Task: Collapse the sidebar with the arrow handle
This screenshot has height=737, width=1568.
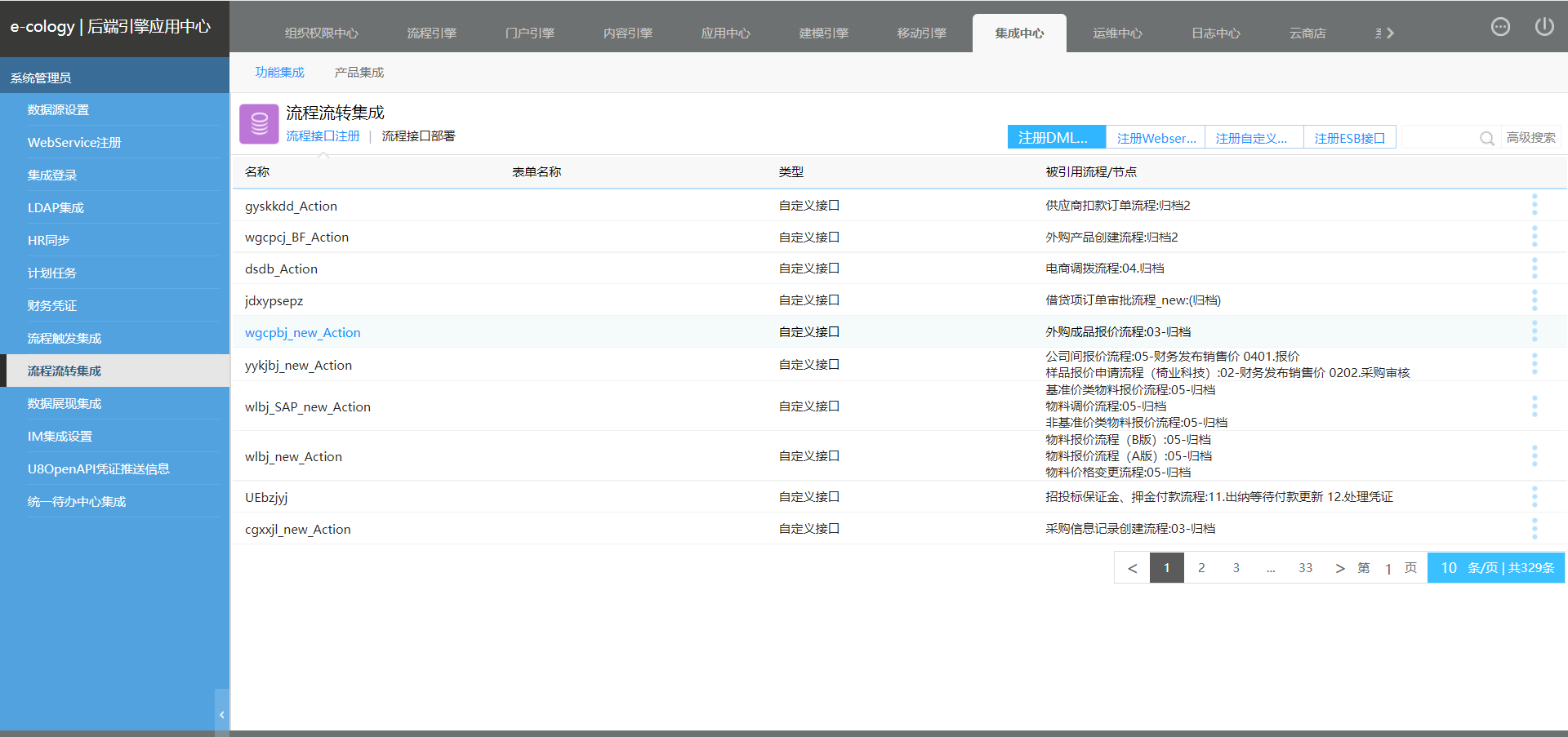Action: (221, 714)
